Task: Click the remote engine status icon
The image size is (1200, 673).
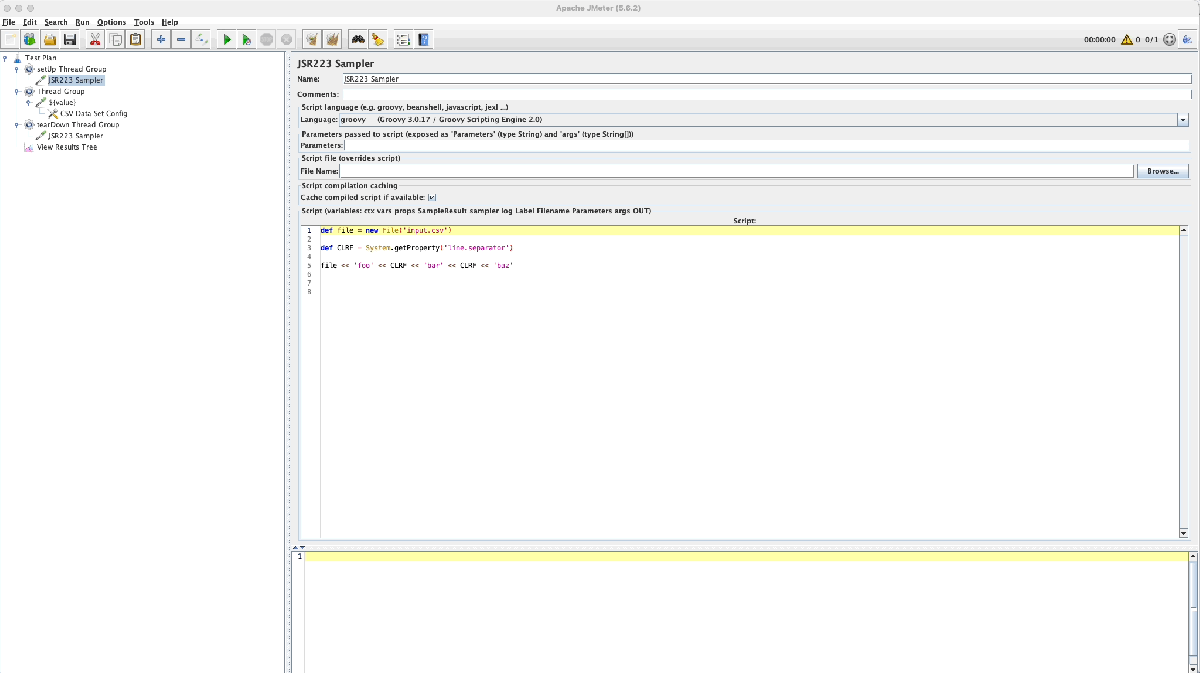Action: (x=1169, y=40)
